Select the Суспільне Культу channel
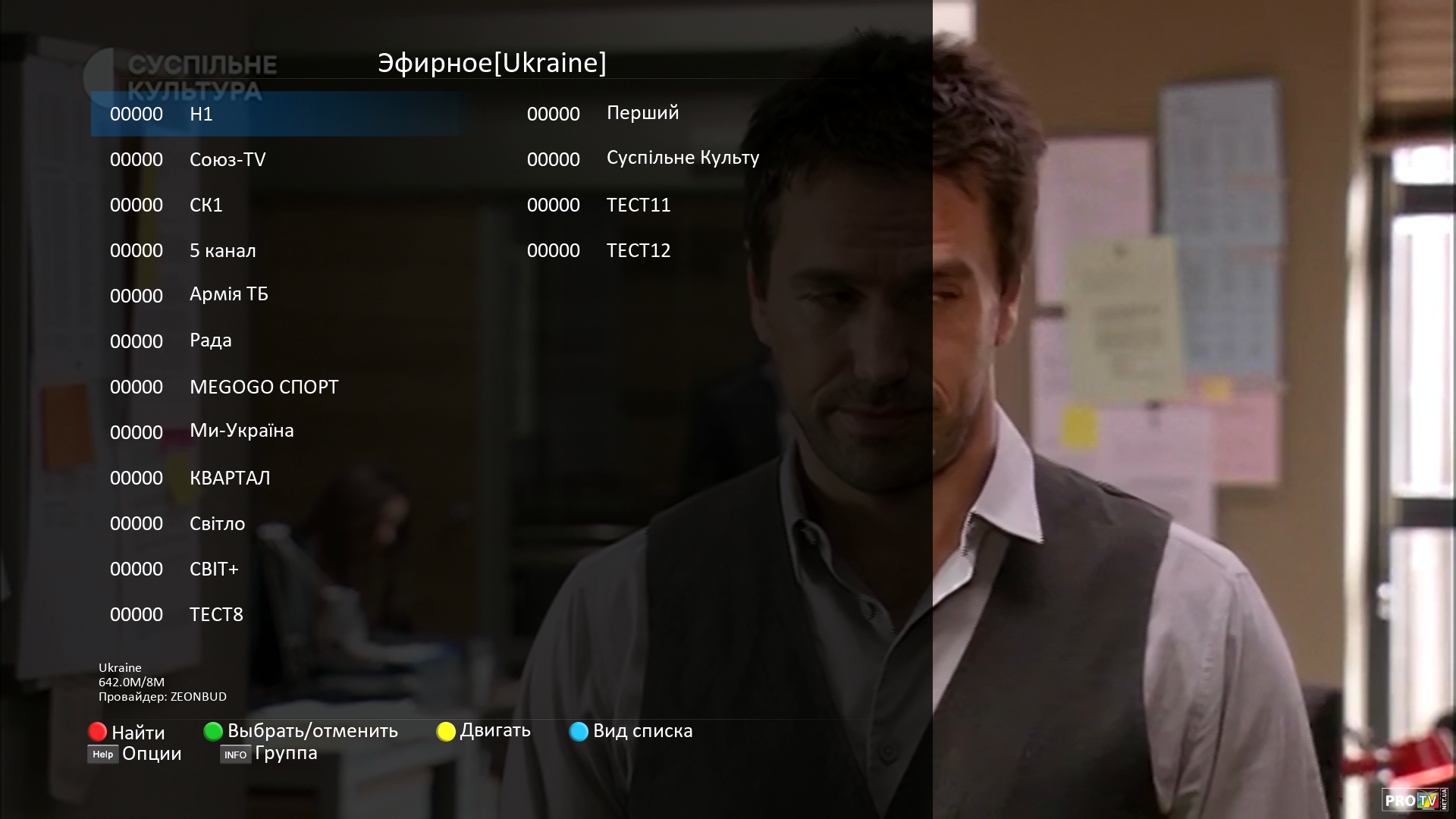 click(682, 158)
